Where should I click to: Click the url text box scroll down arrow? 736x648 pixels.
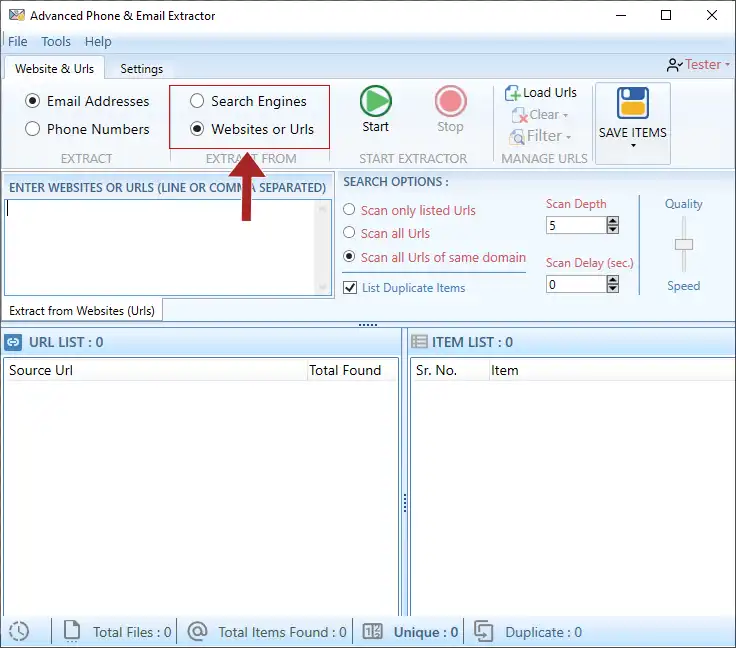point(323,287)
